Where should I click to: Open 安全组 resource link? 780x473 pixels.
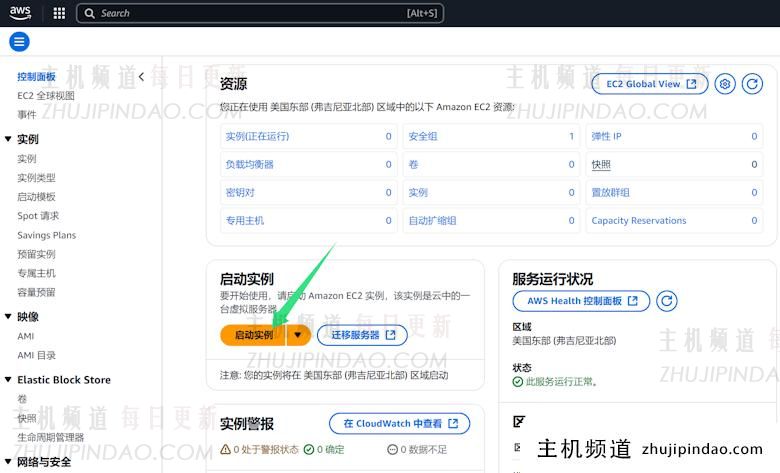click(x=423, y=136)
